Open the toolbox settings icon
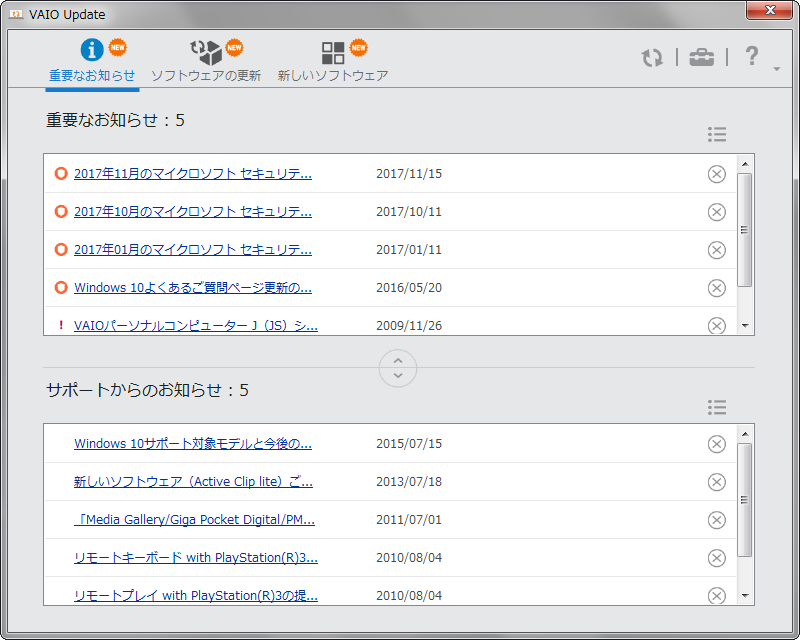 [702, 58]
